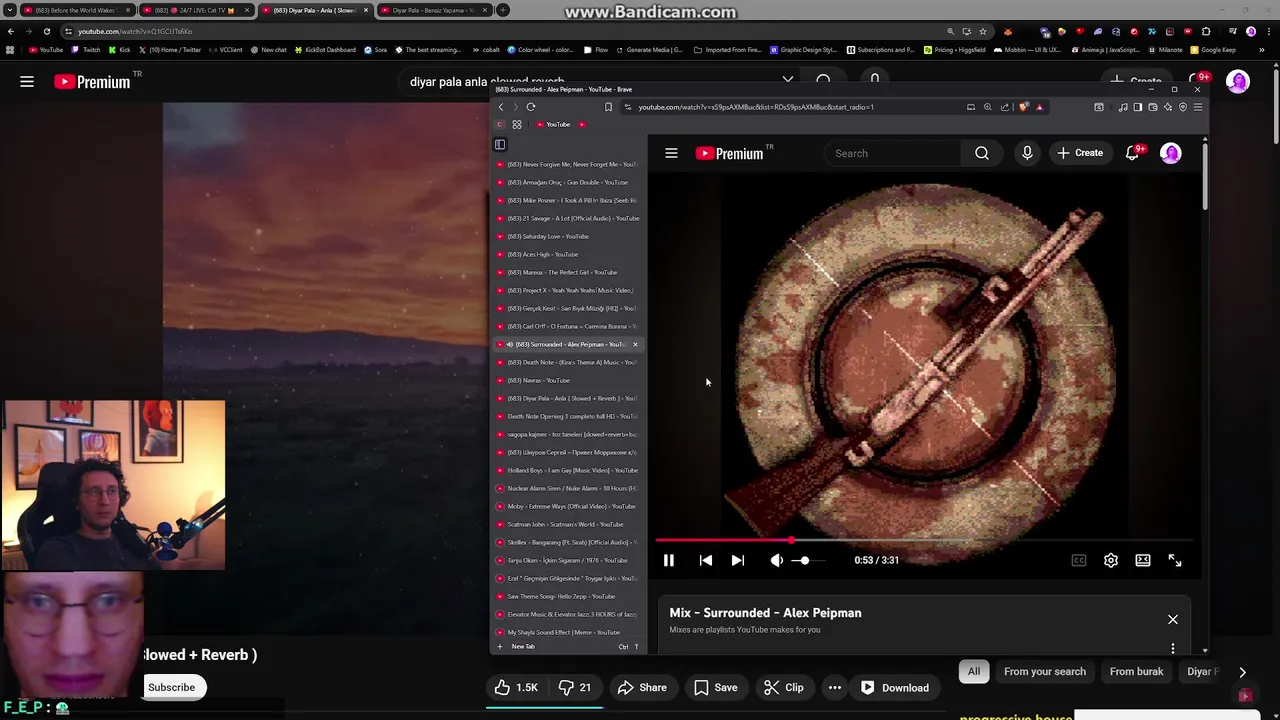Switch to the Saturday Love vertical tab
The height and width of the screenshot is (720, 1280).
pos(568,236)
